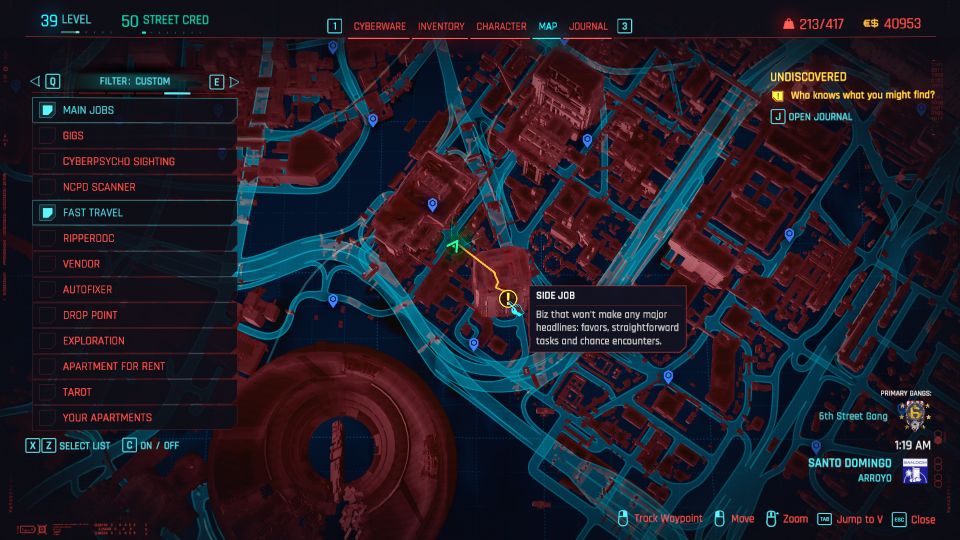Click the J key icon
Viewport: 960px width, 540px height.
pos(778,116)
